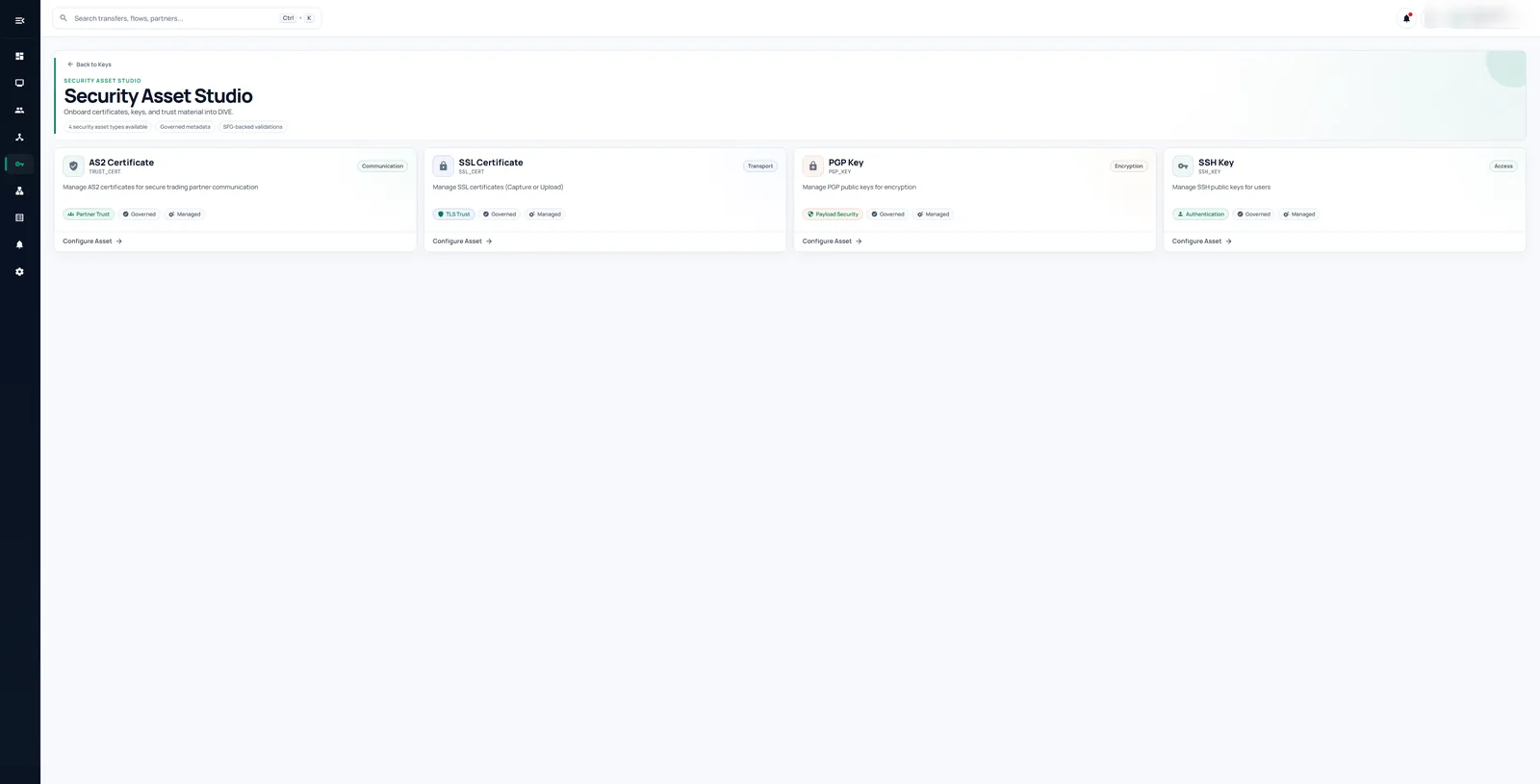Click the PGP_KEY code label
The height and width of the screenshot is (784, 1540).
click(x=839, y=172)
